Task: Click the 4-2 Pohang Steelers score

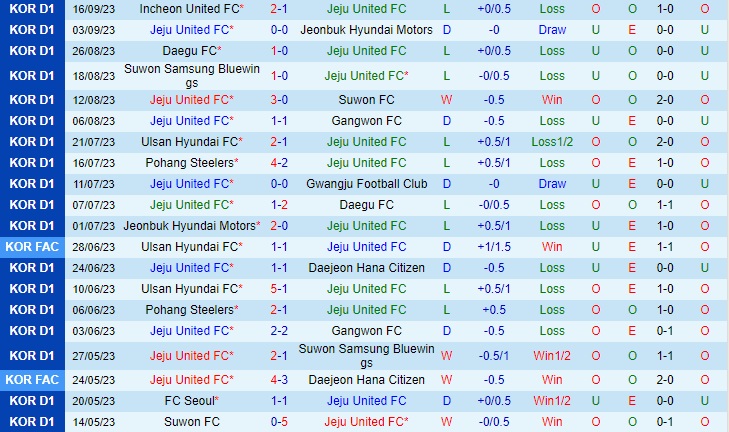Action: pyautogui.click(x=279, y=163)
